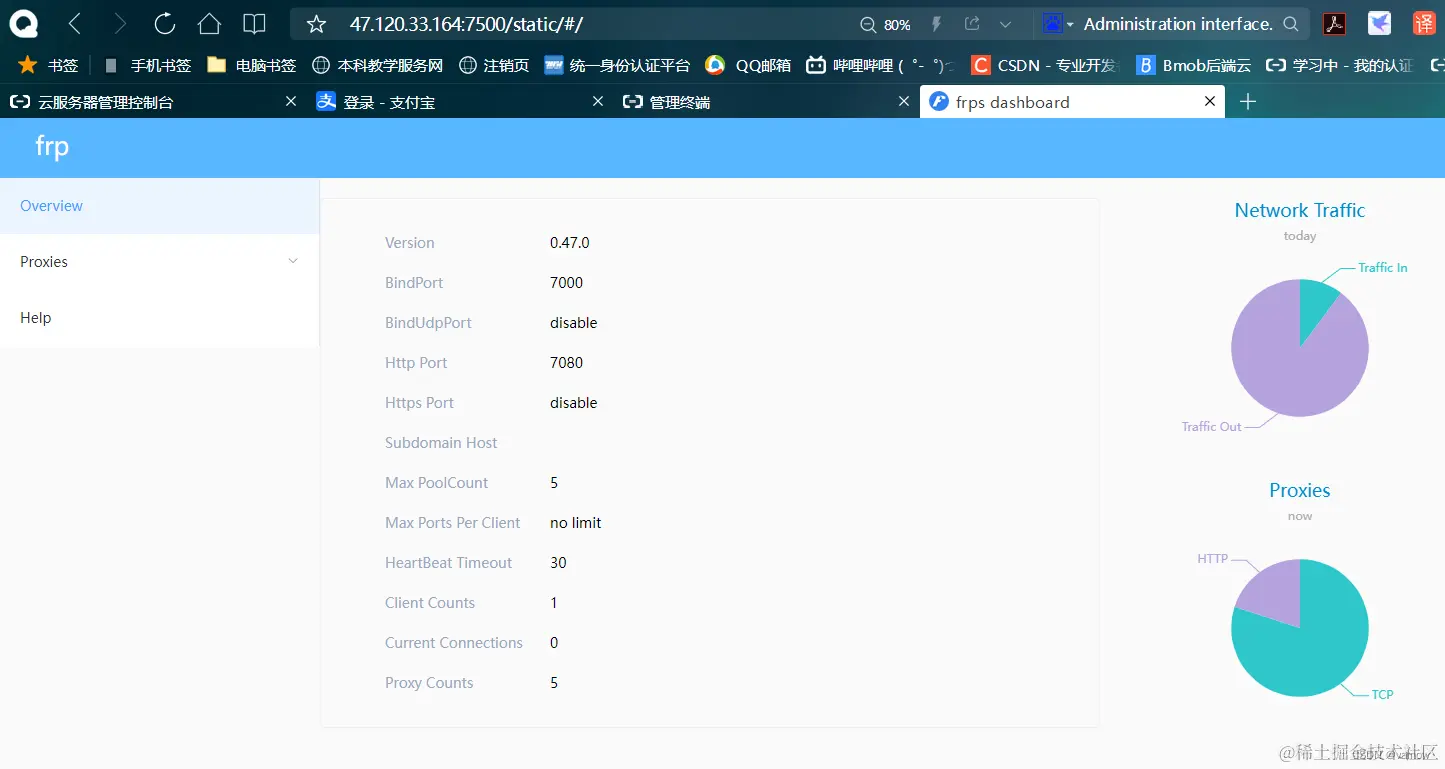Image resolution: width=1445 pixels, height=769 pixels.
Task: Open the QQ邮箱 bookmark
Action: [x=748, y=65]
